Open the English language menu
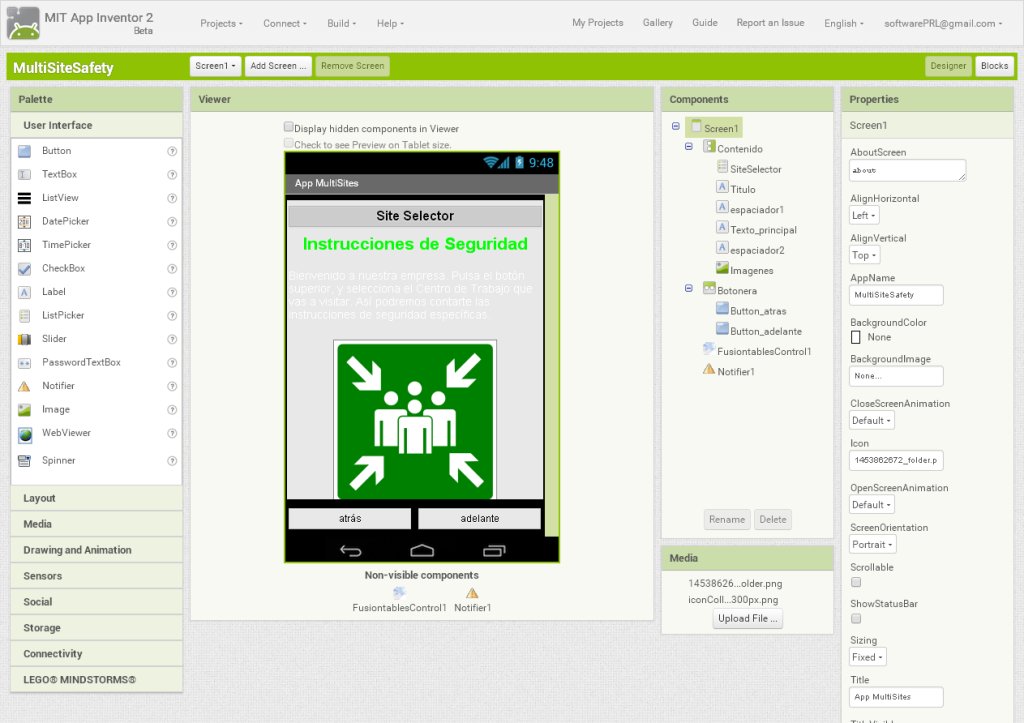Viewport: 1024px width, 723px height. (843, 23)
